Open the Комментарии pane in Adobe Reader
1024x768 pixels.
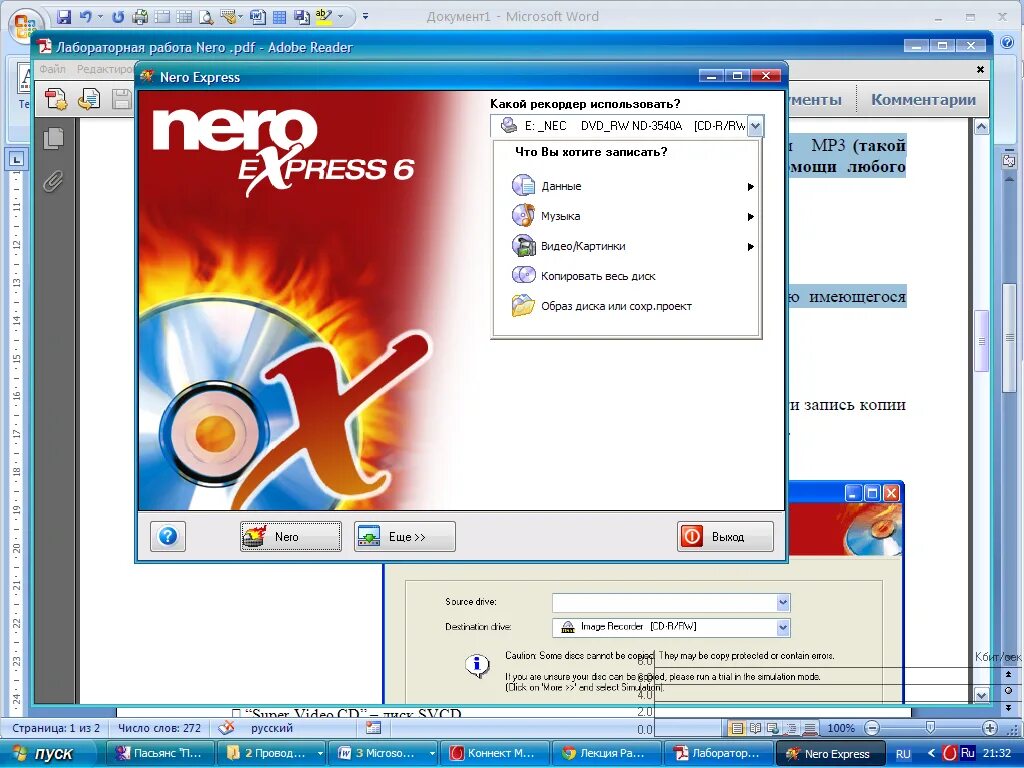(923, 100)
